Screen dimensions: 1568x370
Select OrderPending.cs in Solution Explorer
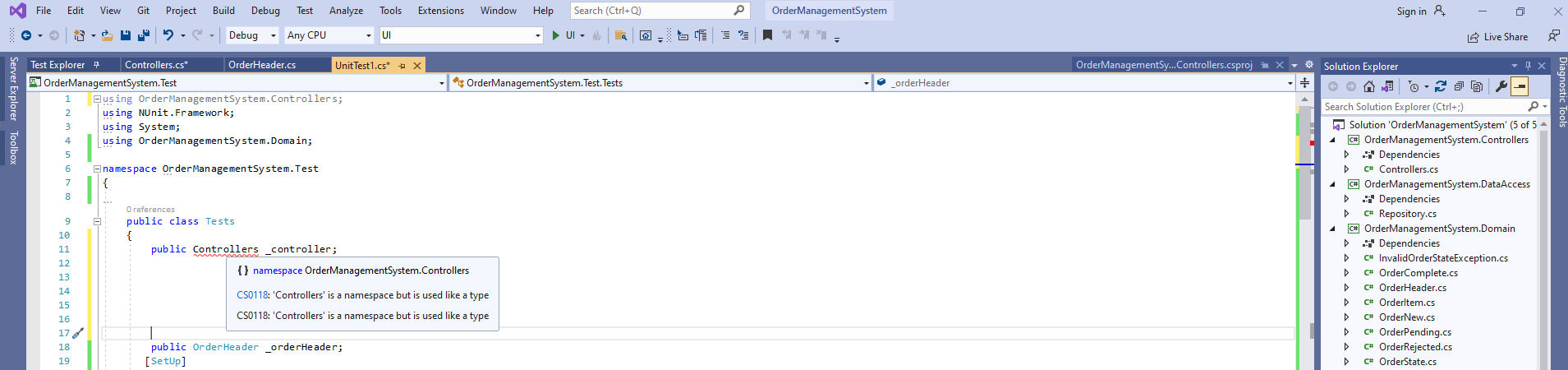point(1415,332)
